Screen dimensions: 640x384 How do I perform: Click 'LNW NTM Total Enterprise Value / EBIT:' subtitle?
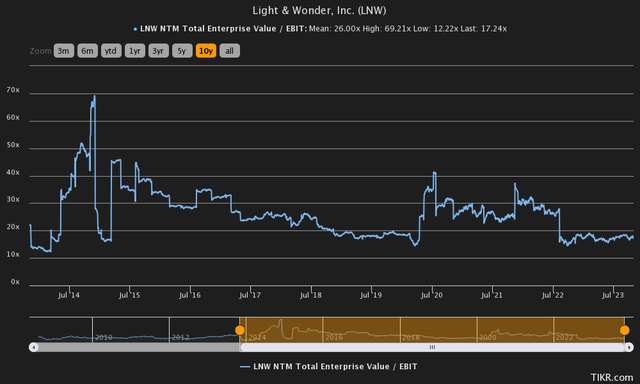point(223,29)
